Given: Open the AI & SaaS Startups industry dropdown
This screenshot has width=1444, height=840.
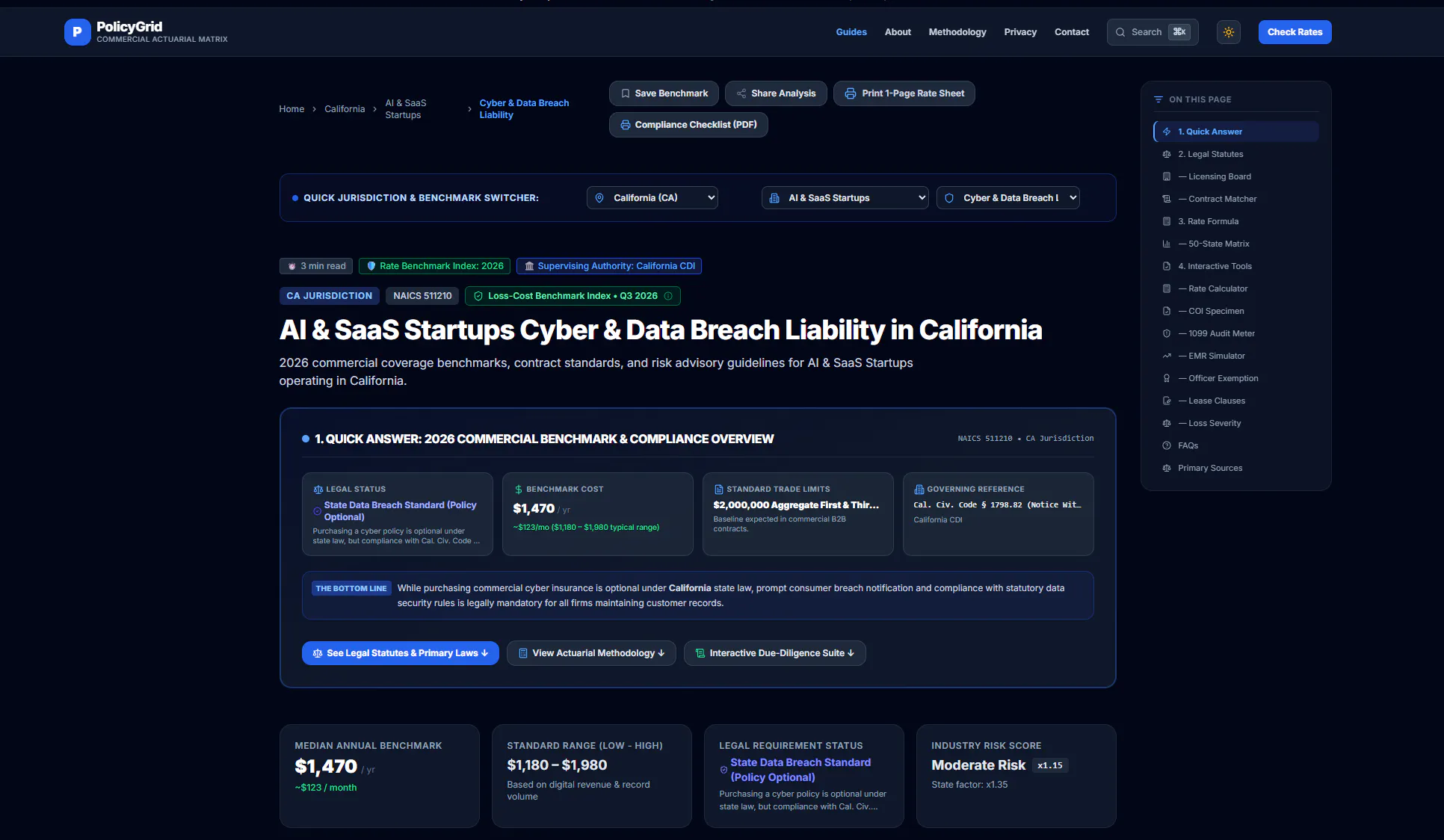Looking at the screenshot, I should click(845, 198).
